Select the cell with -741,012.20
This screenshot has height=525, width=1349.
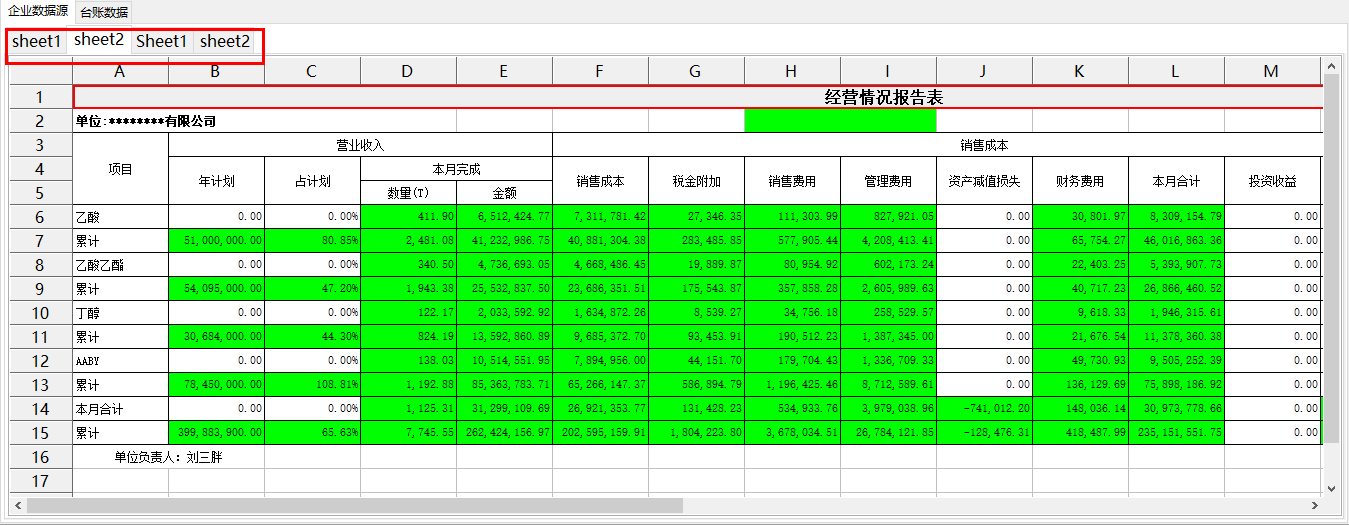[984, 409]
